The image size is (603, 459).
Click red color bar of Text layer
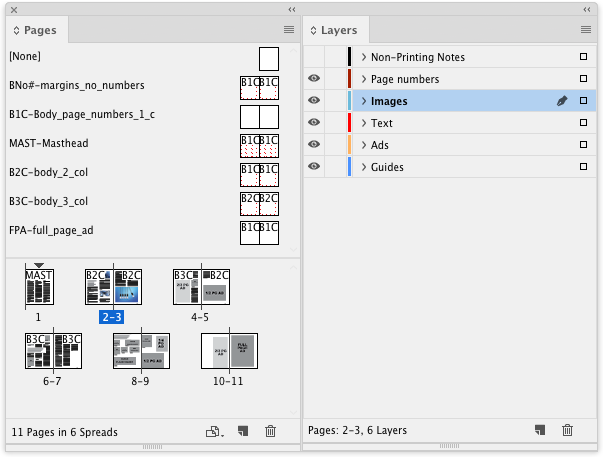click(349, 123)
